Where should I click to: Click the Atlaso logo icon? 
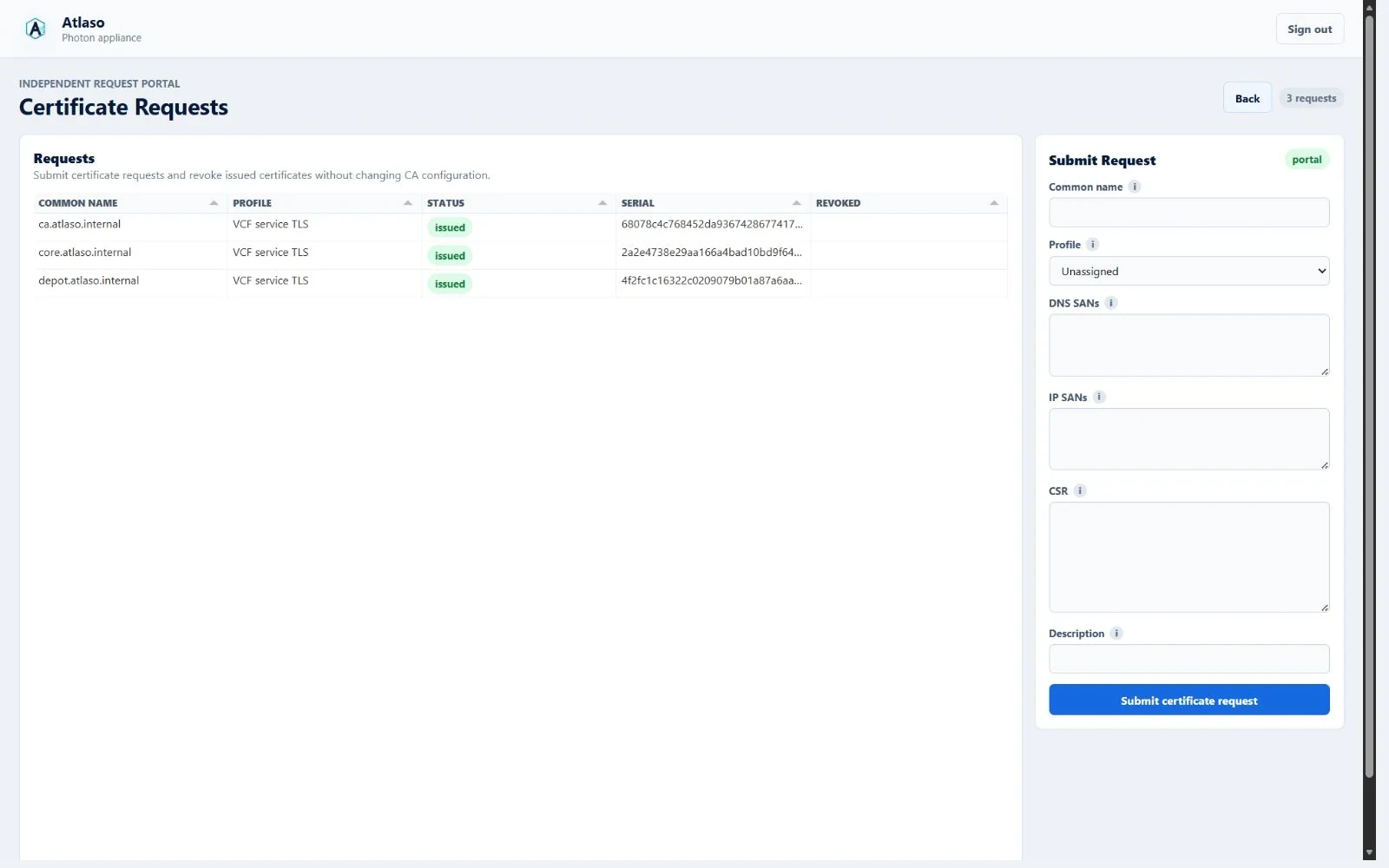coord(36,29)
